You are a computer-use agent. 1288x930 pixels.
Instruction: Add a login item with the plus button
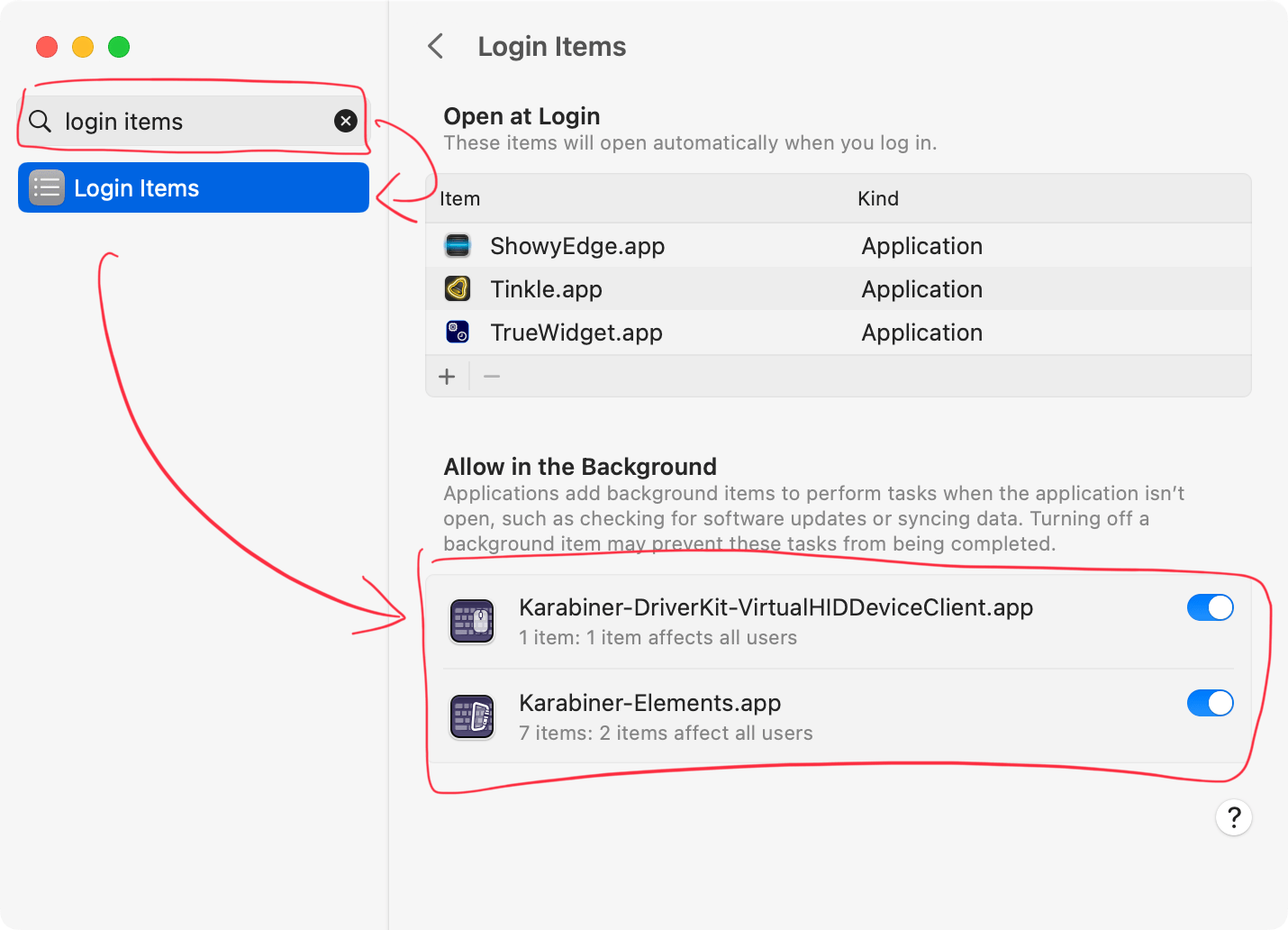(447, 377)
